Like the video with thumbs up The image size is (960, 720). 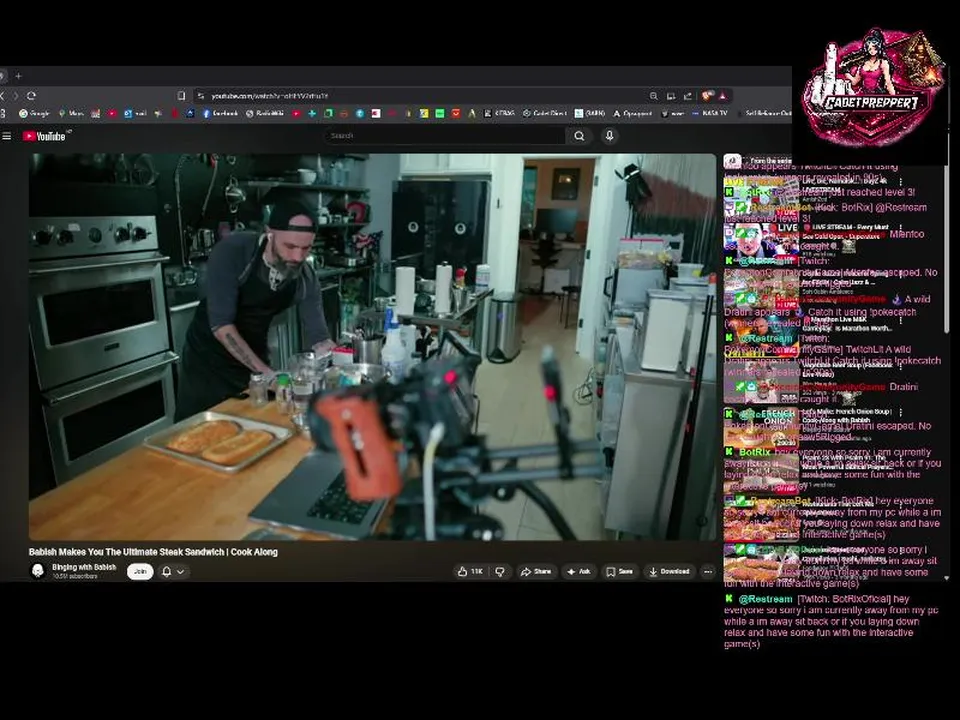463,572
